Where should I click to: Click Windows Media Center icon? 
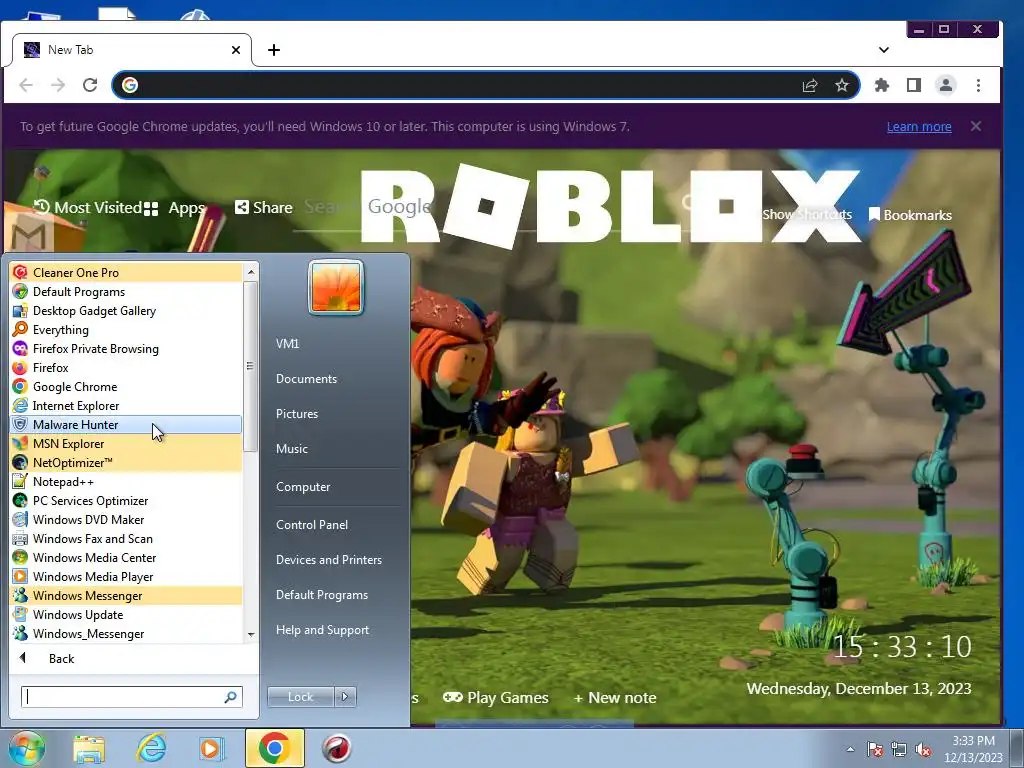pyautogui.click(x=20, y=557)
